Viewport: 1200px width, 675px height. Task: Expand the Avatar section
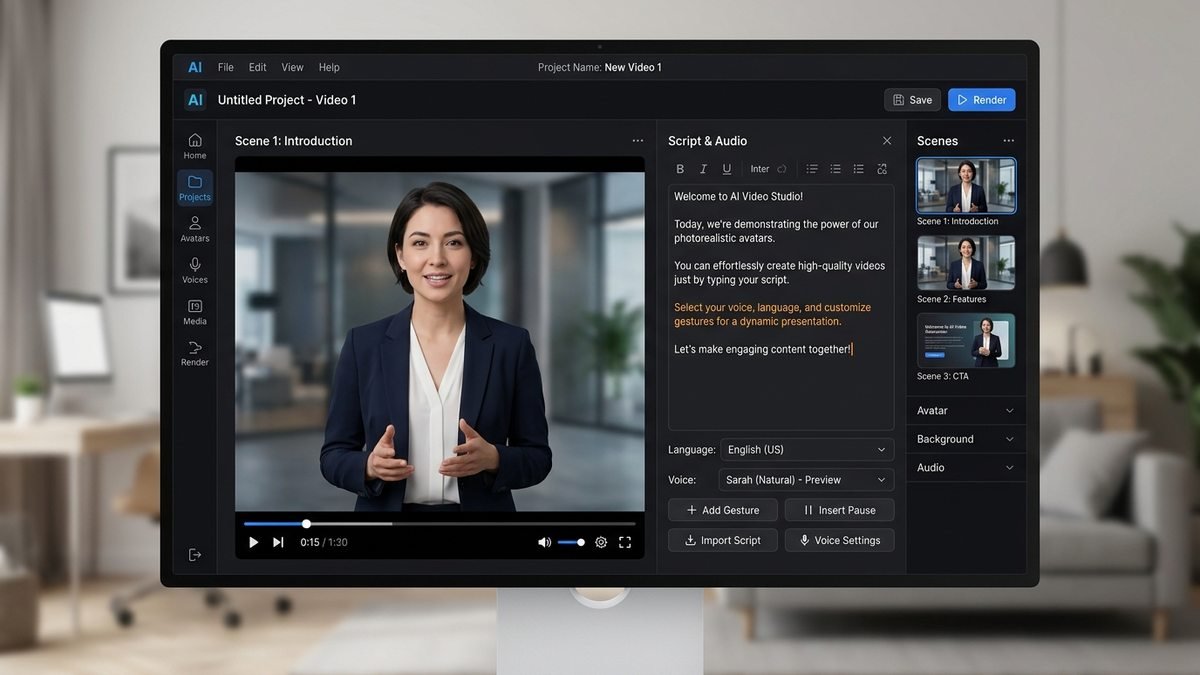[x=966, y=411]
